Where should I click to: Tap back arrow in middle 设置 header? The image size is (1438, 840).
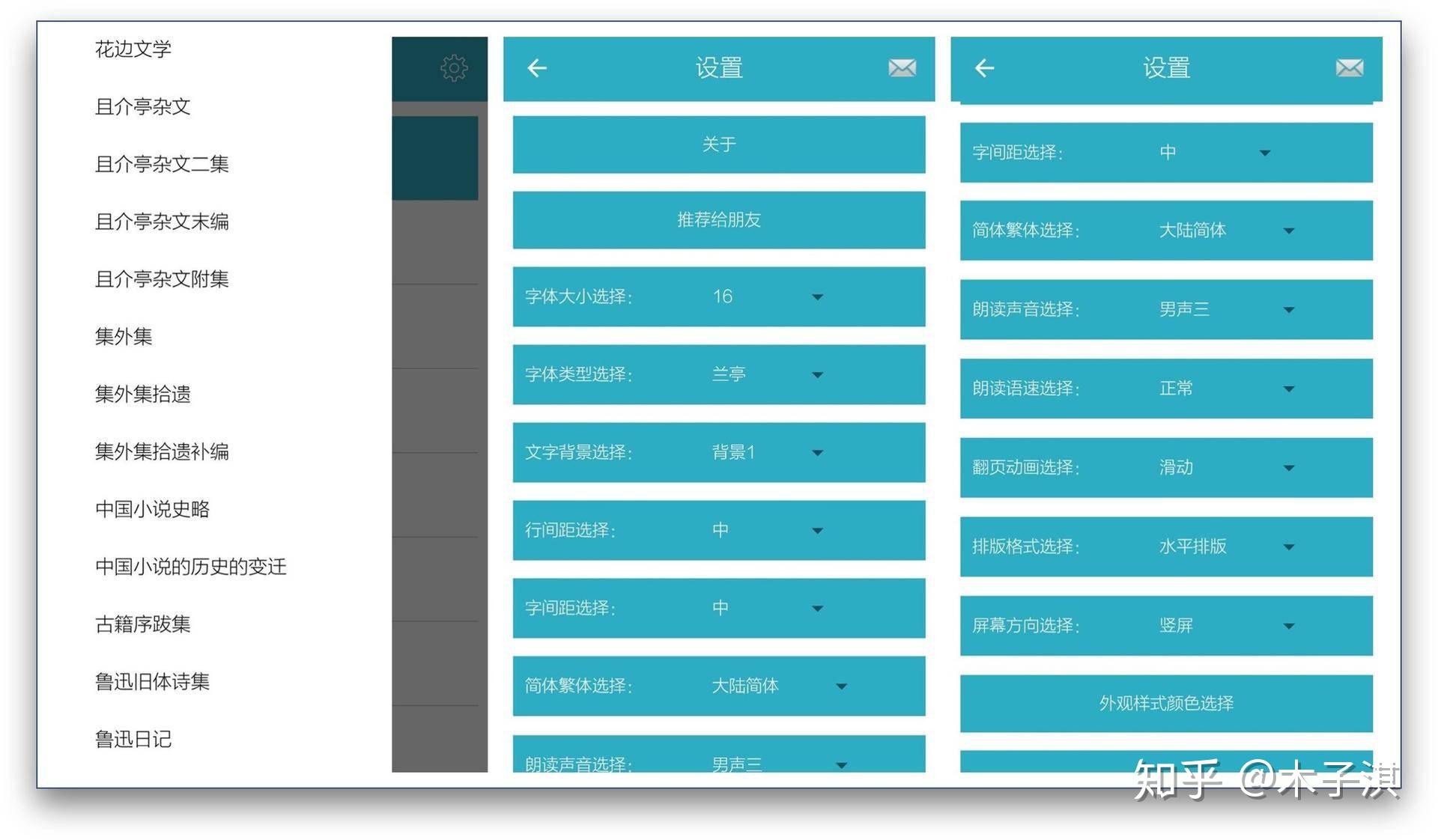537,68
